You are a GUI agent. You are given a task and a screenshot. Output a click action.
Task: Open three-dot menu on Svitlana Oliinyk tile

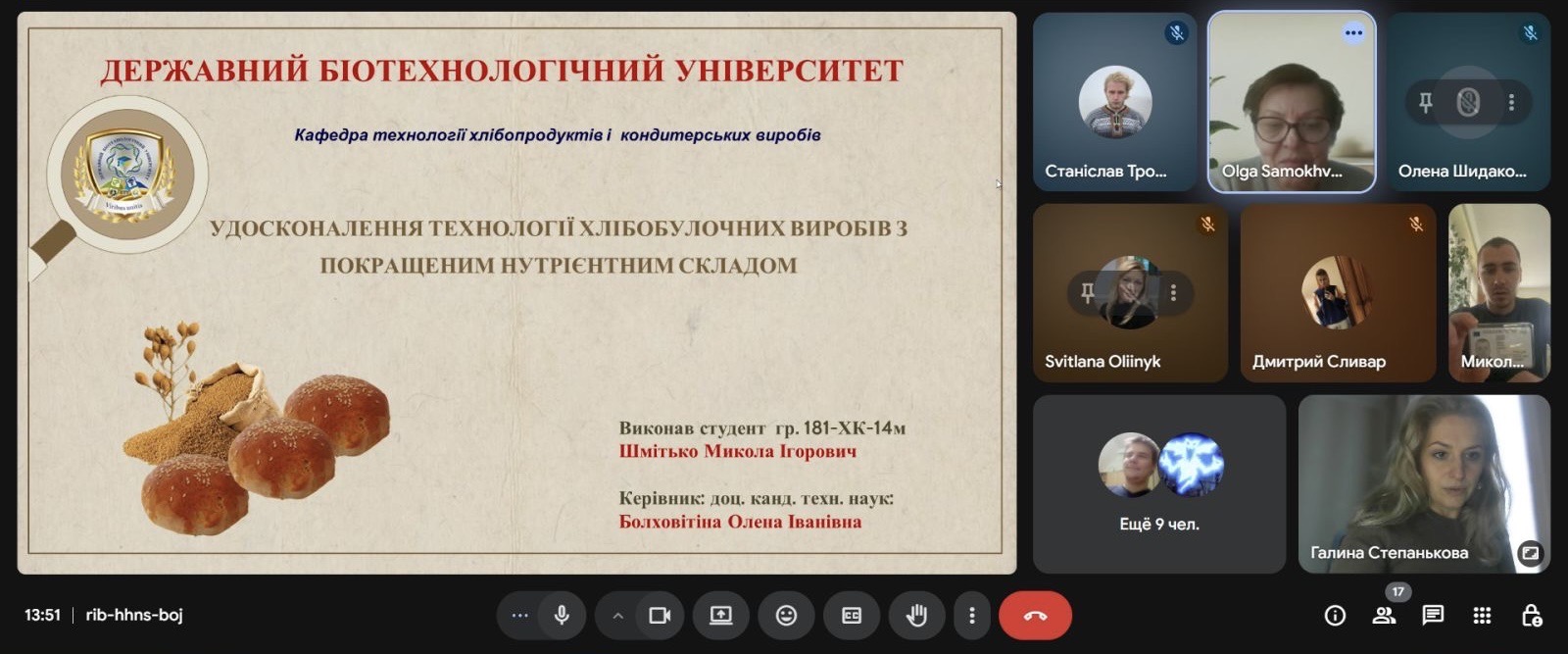point(1173,292)
